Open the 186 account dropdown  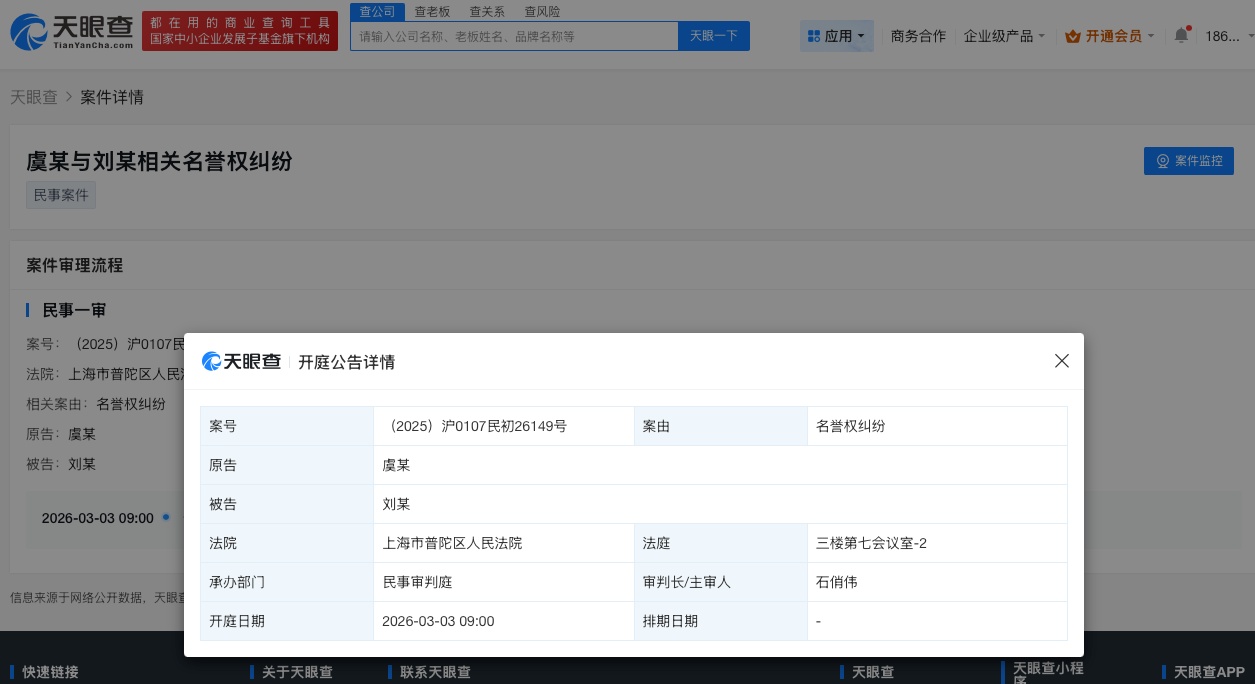pos(1225,36)
